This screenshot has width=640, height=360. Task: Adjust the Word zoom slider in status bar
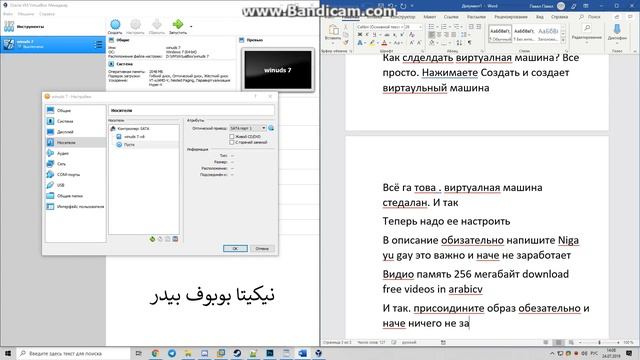coord(599,342)
